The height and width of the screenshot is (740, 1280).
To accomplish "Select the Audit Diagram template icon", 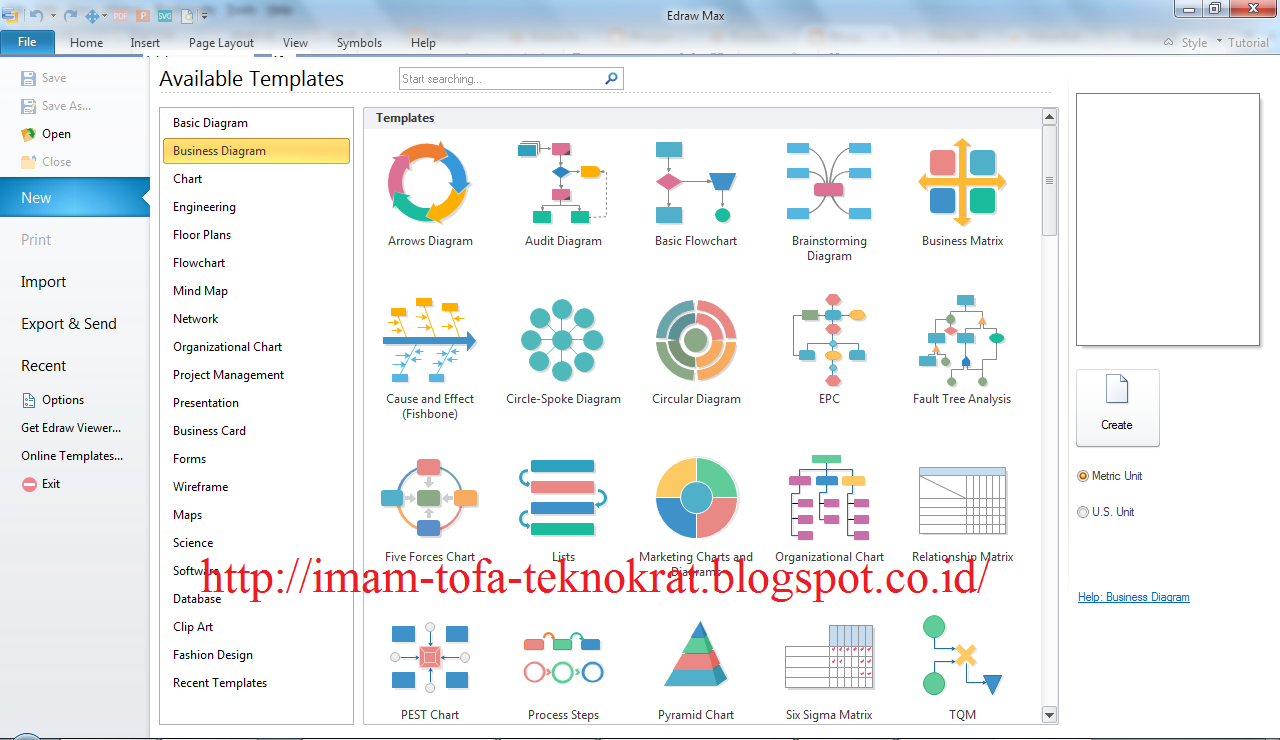I will tap(563, 182).
